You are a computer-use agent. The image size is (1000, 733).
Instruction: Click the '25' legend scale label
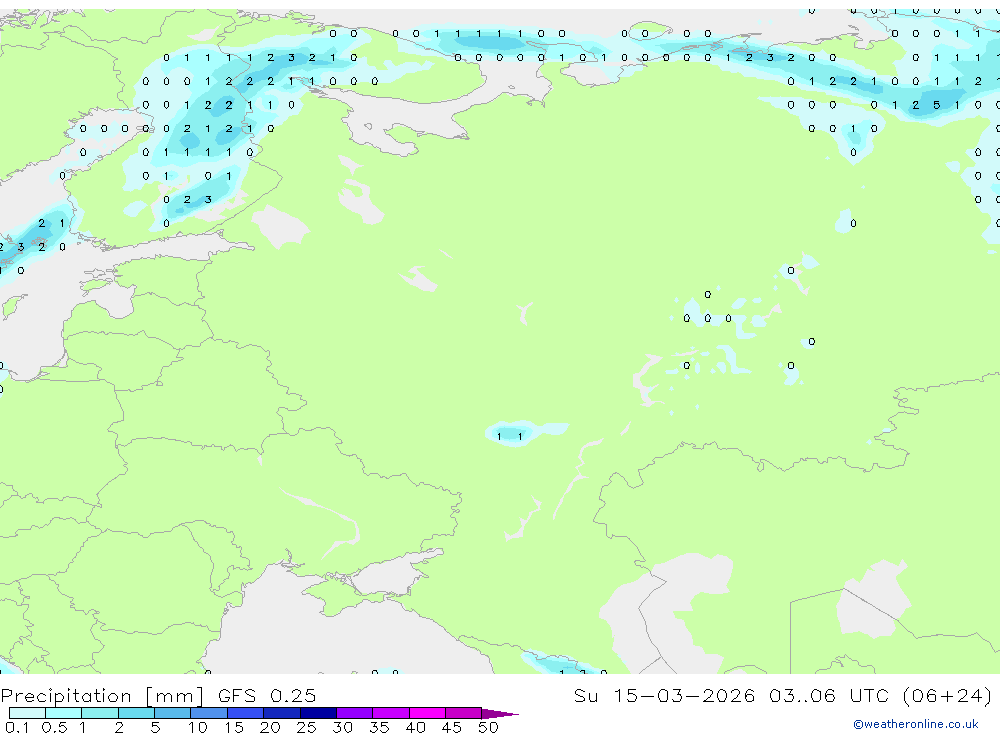306,727
